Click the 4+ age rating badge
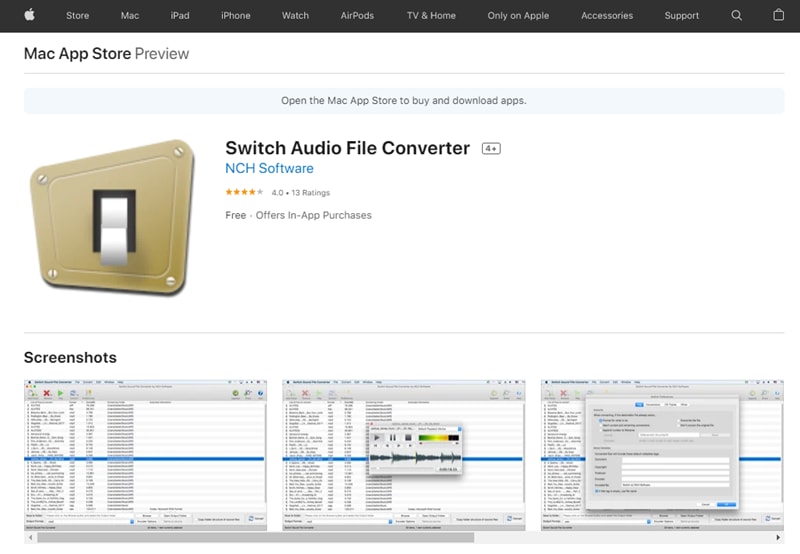 click(491, 148)
